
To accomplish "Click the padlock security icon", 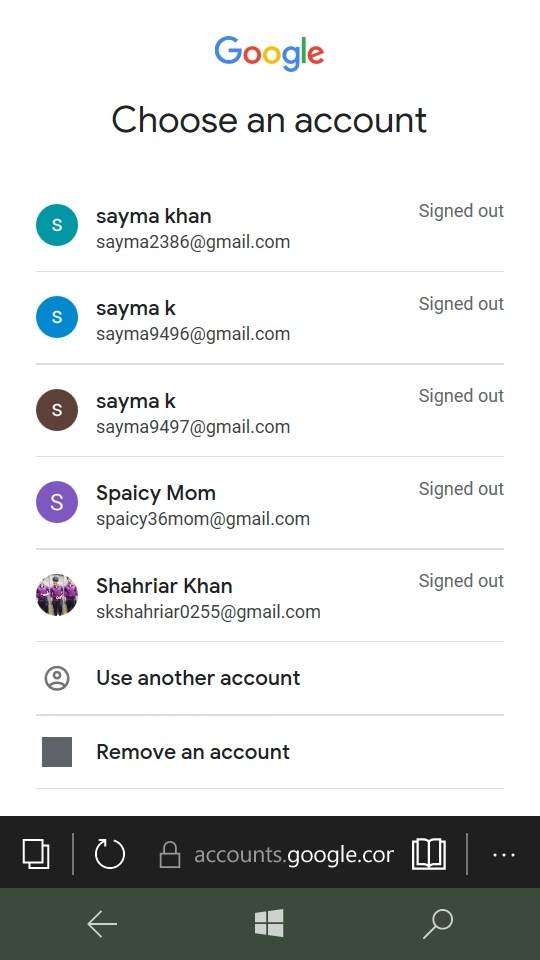I will point(170,854).
